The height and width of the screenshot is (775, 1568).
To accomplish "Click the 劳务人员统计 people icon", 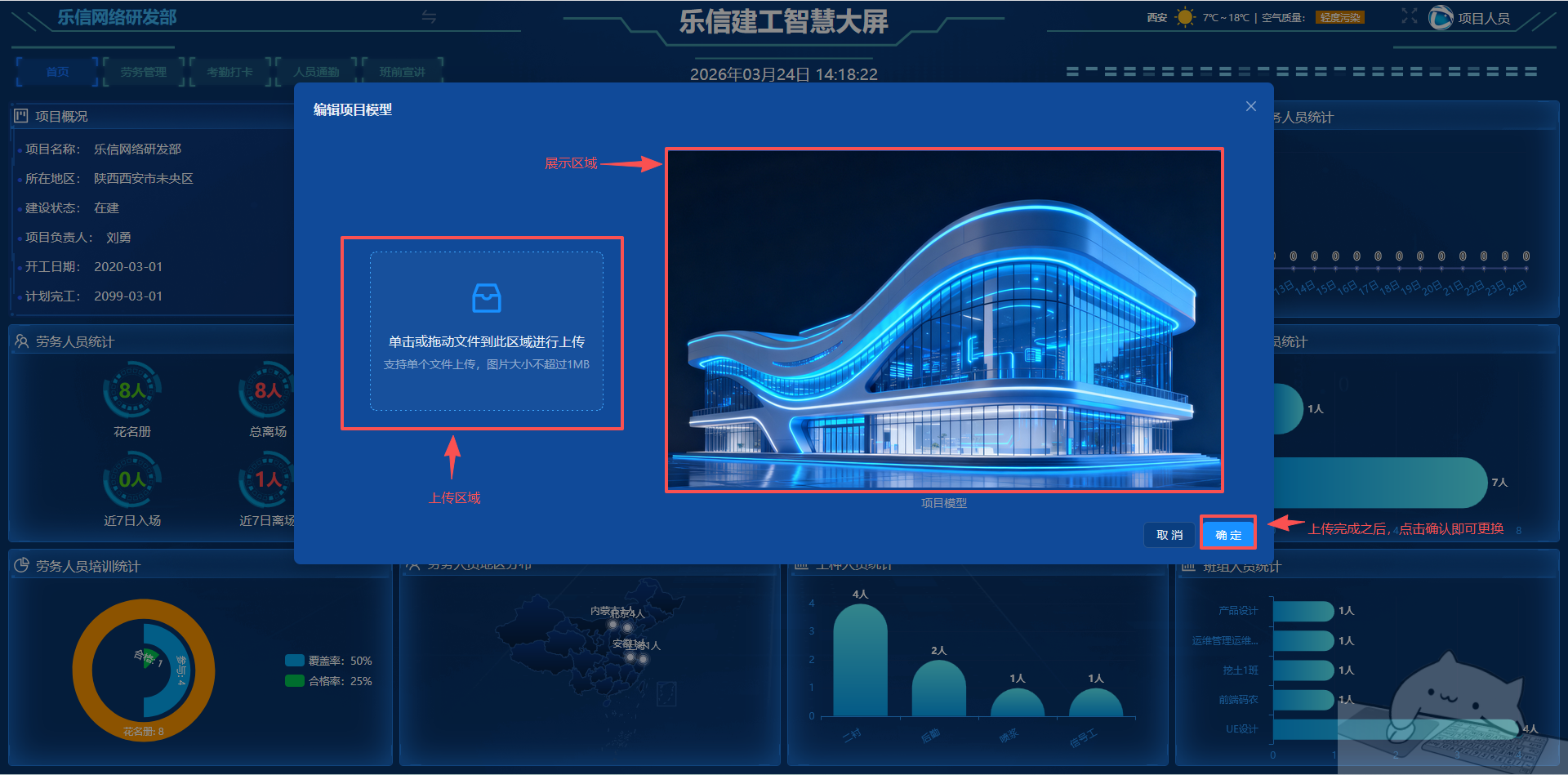I will coord(21,341).
